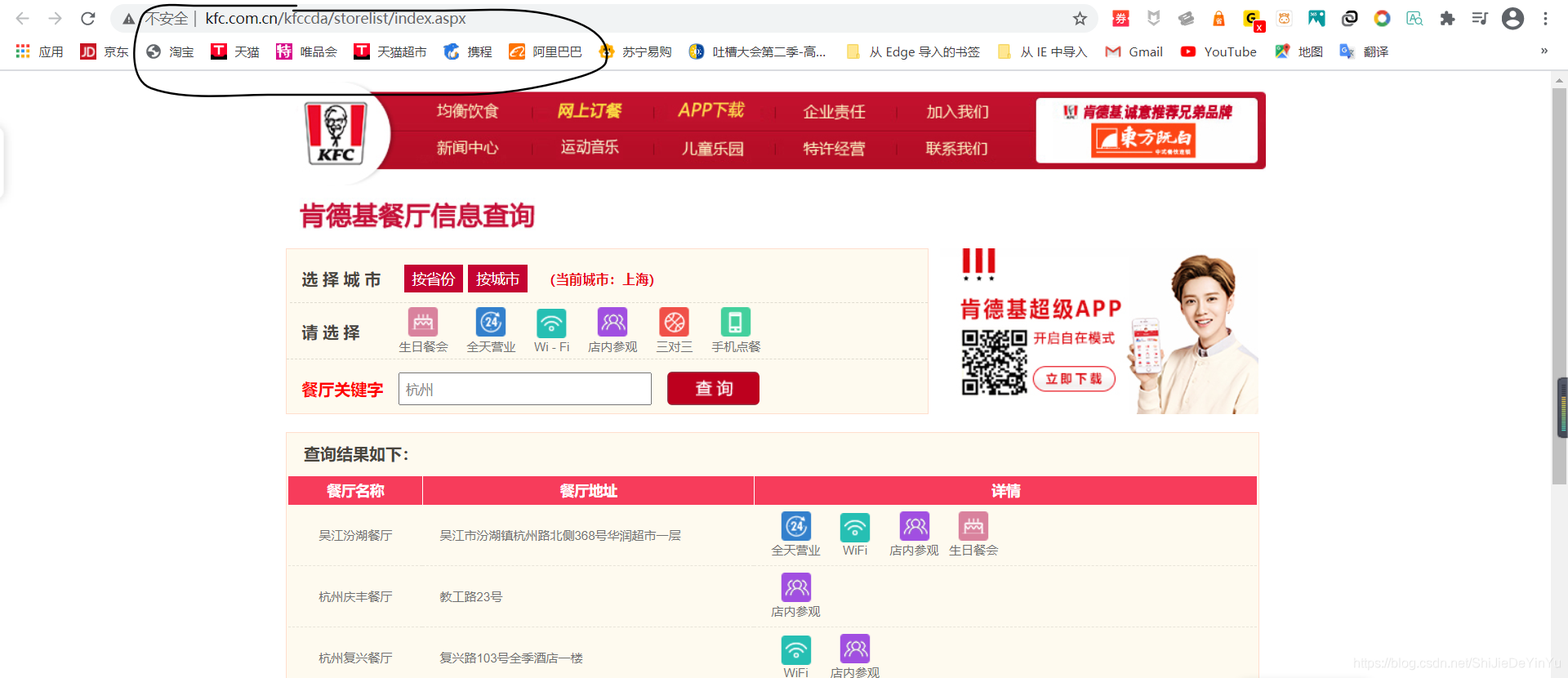The height and width of the screenshot is (678, 1568).
Task: Bookmark this page using the star icon
Action: click(x=1080, y=18)
